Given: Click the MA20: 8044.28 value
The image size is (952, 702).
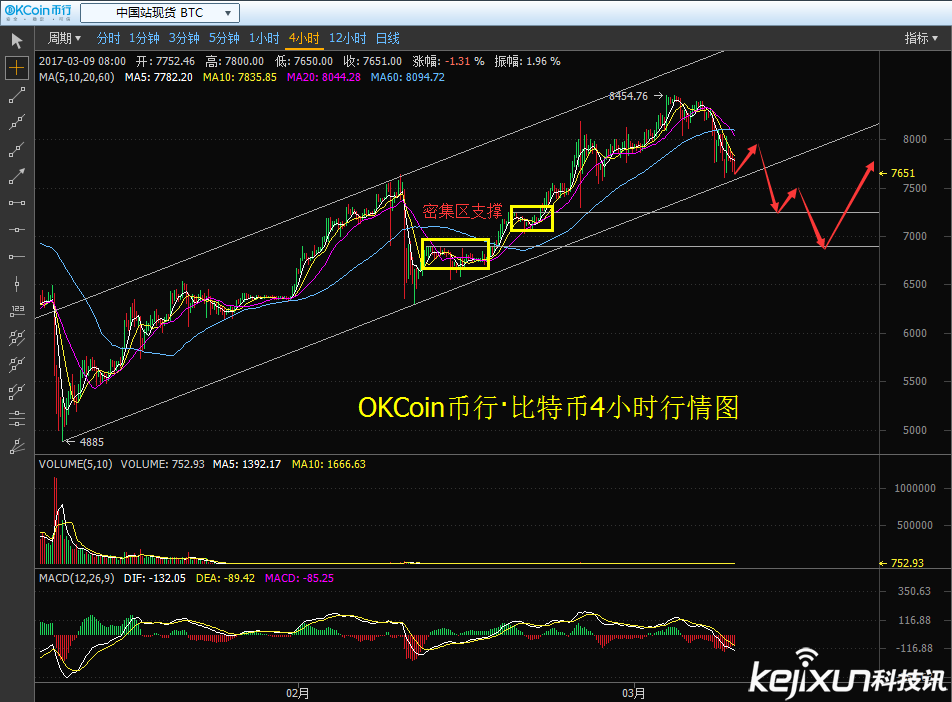Looking at the screenshot, I should (324, 77).
